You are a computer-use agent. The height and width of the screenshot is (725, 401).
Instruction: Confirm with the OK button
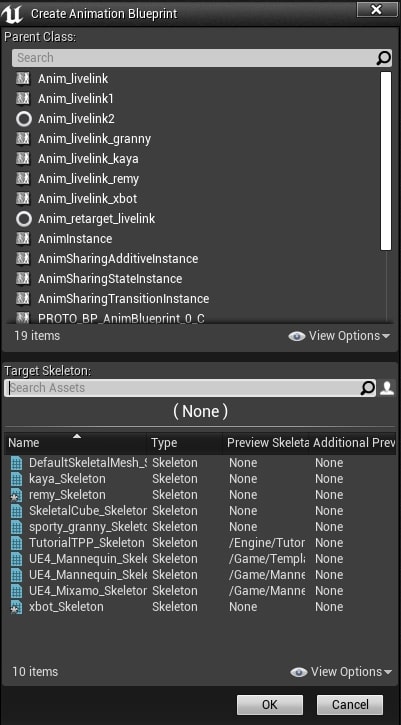[x=270, y=705]
